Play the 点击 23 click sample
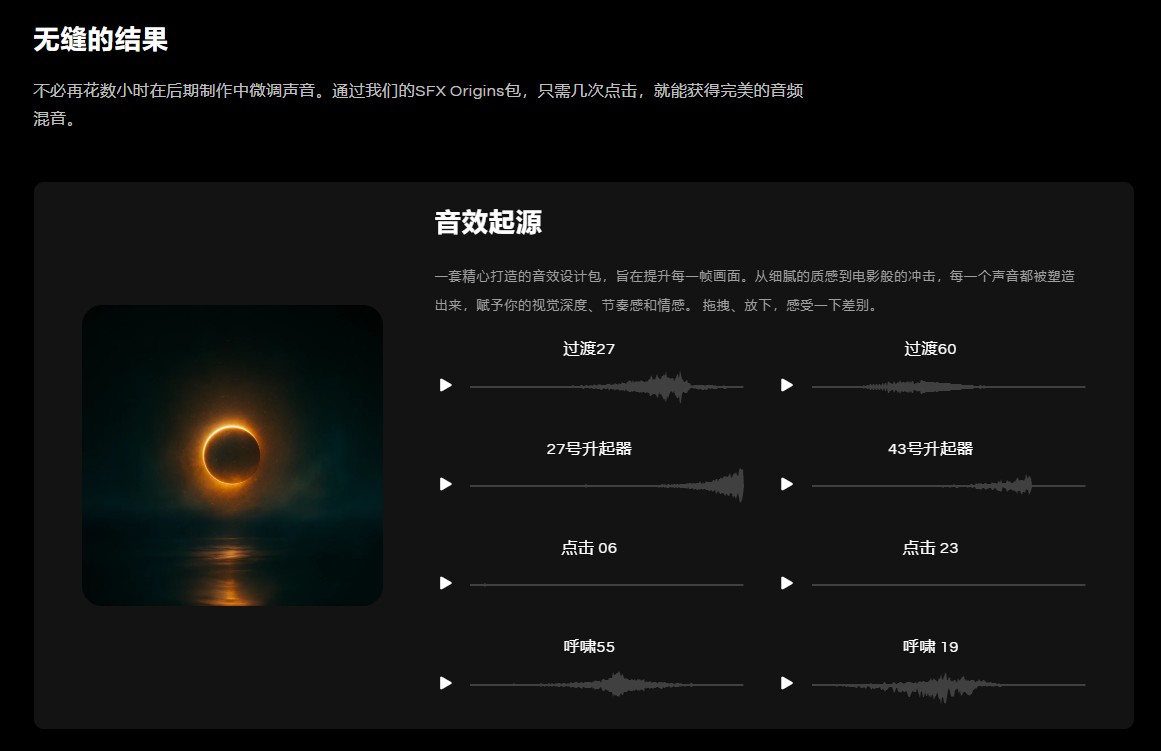This screenshot has width=1161, height=751. tap(786, 583)
